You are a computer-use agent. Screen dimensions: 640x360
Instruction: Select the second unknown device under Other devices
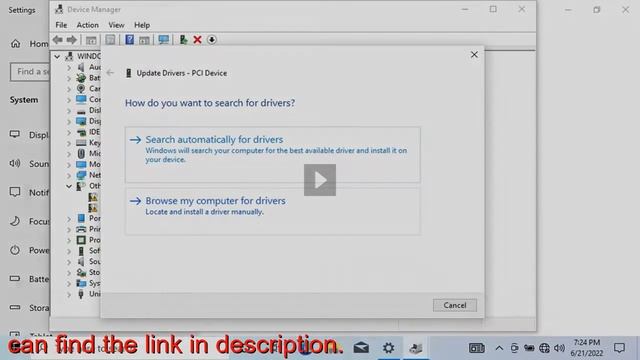93,207
